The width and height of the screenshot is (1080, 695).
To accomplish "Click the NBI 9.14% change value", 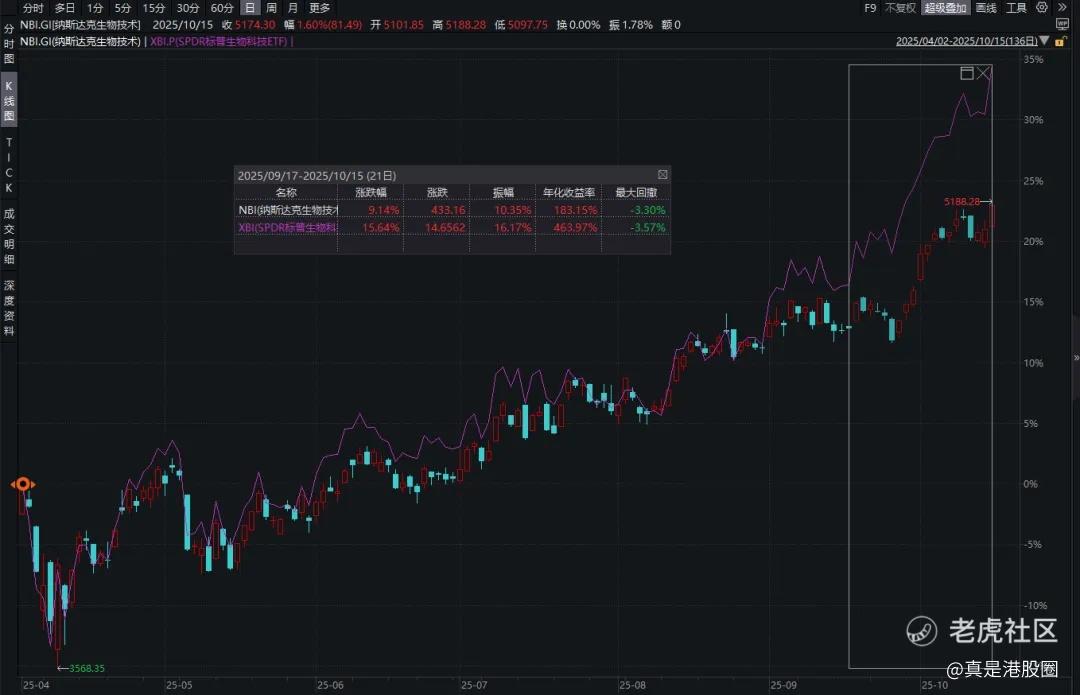I will [x=384, y=209].
